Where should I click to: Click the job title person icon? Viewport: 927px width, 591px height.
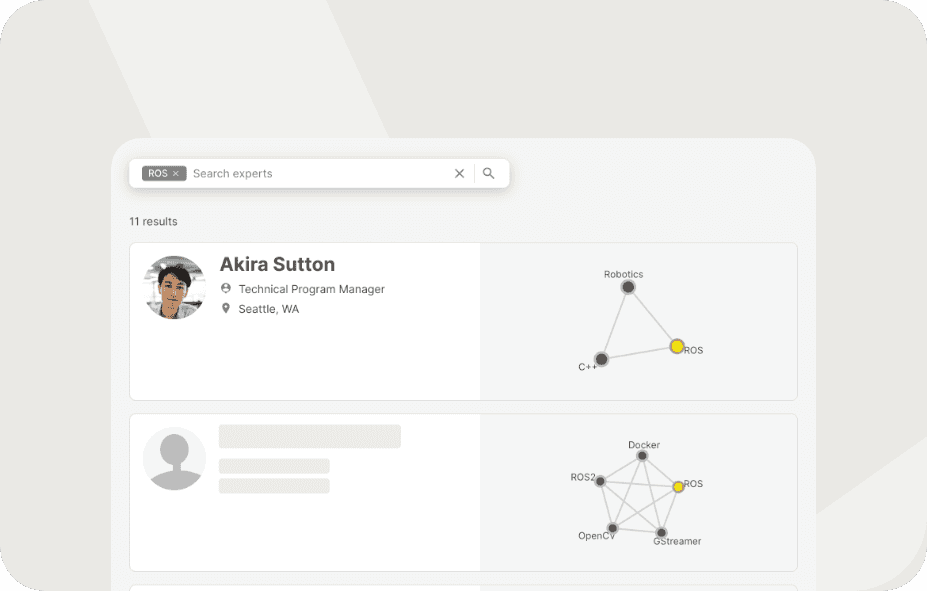(226, 289)
